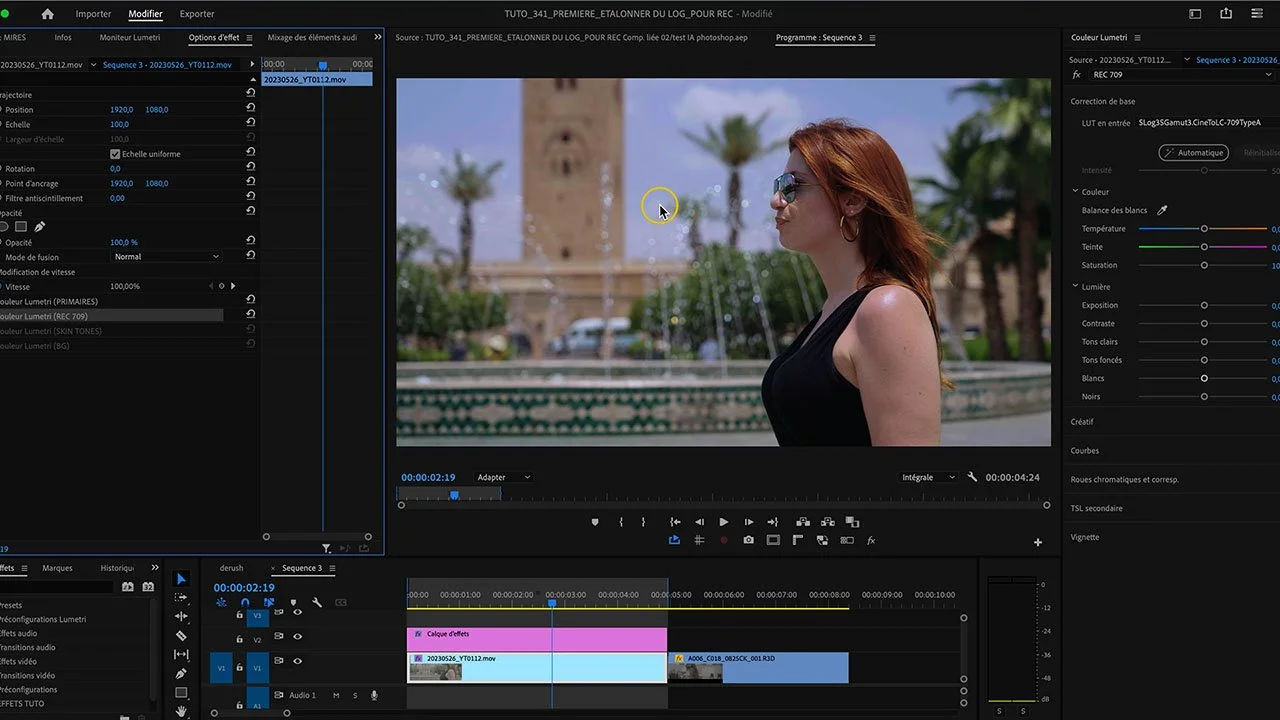Select the Hand tool
Image resolution: width=1280 pixels, height=720 pixels.
tap(181, 711)
